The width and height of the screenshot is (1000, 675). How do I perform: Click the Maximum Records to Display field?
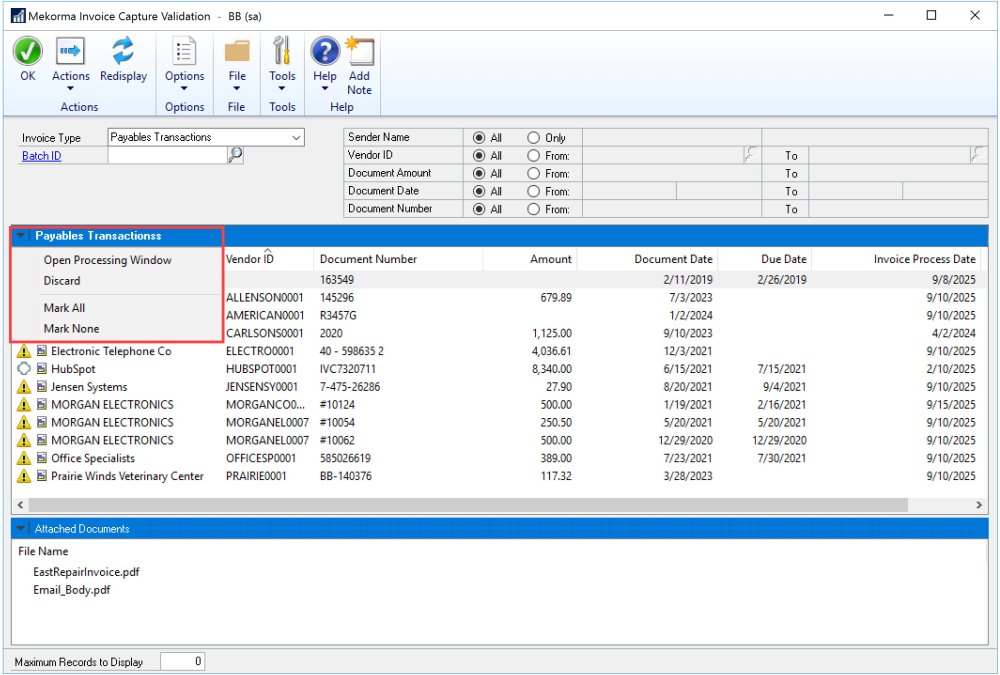tap(183, 661)
